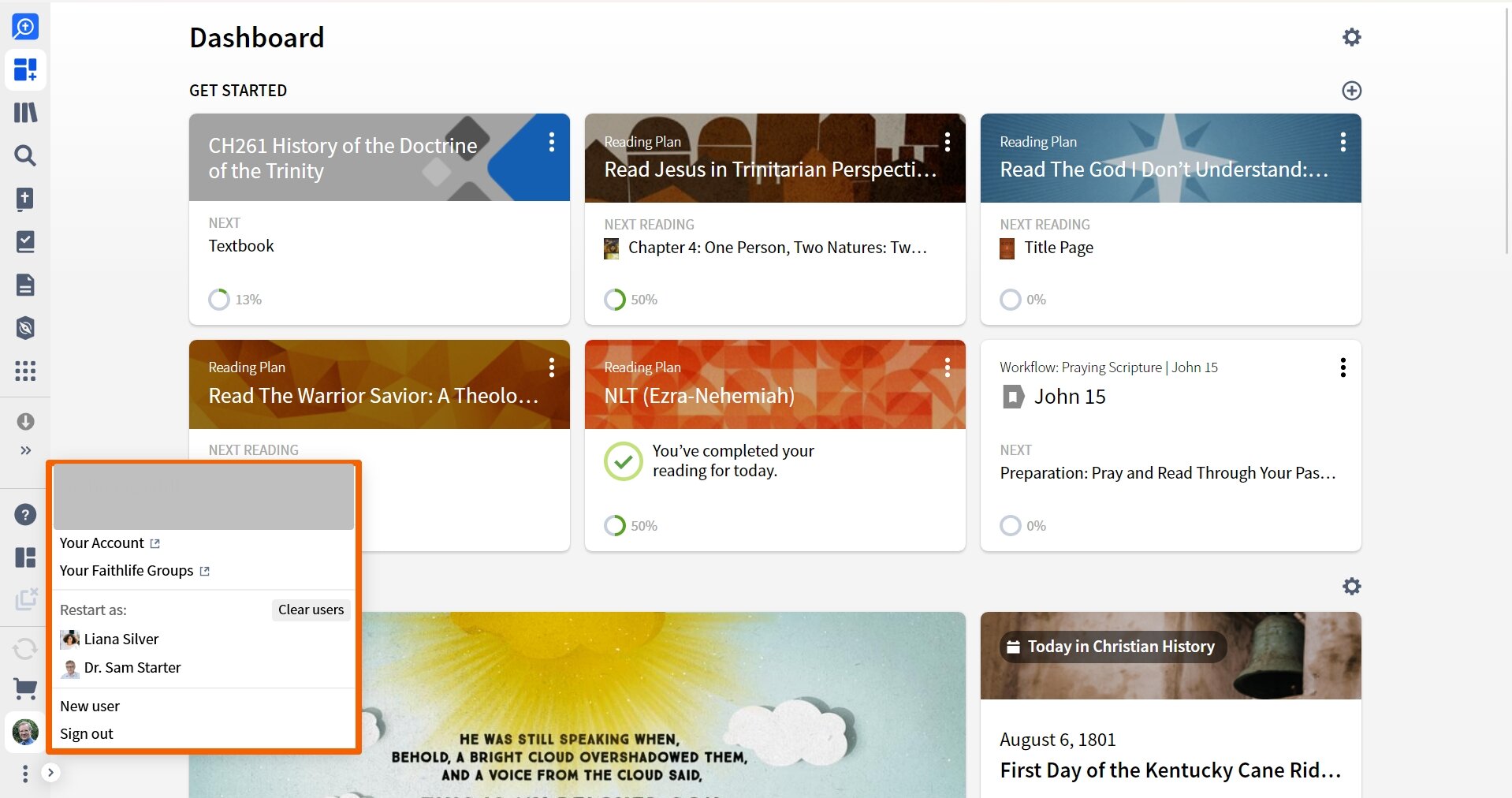
Task: Open the Bible book icon in the sidebar
Action: (x=25, y=199)
